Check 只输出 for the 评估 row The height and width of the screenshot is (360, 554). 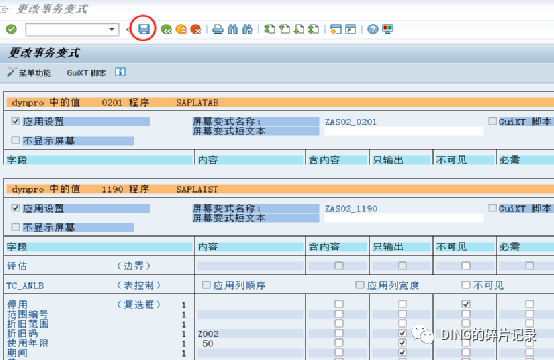(402, 265)
